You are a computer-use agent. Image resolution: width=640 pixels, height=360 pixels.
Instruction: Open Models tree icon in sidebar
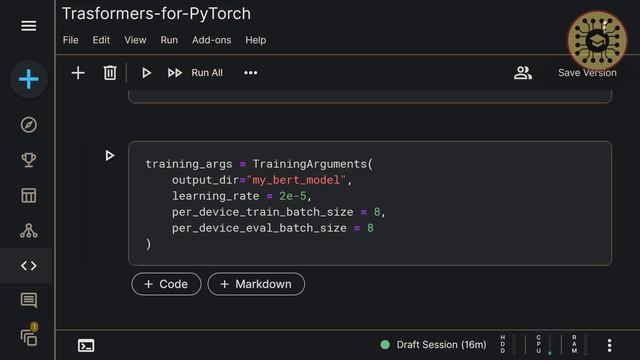(x=29, y=231)
